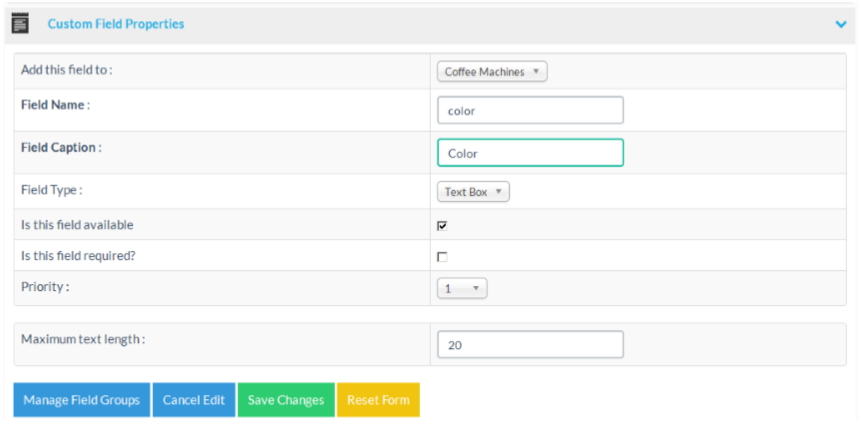Image resolution: width=861 pixels, height=428 pixels.
Task: Open the Coffee Machines dropdown
Action: pos(492,72)
